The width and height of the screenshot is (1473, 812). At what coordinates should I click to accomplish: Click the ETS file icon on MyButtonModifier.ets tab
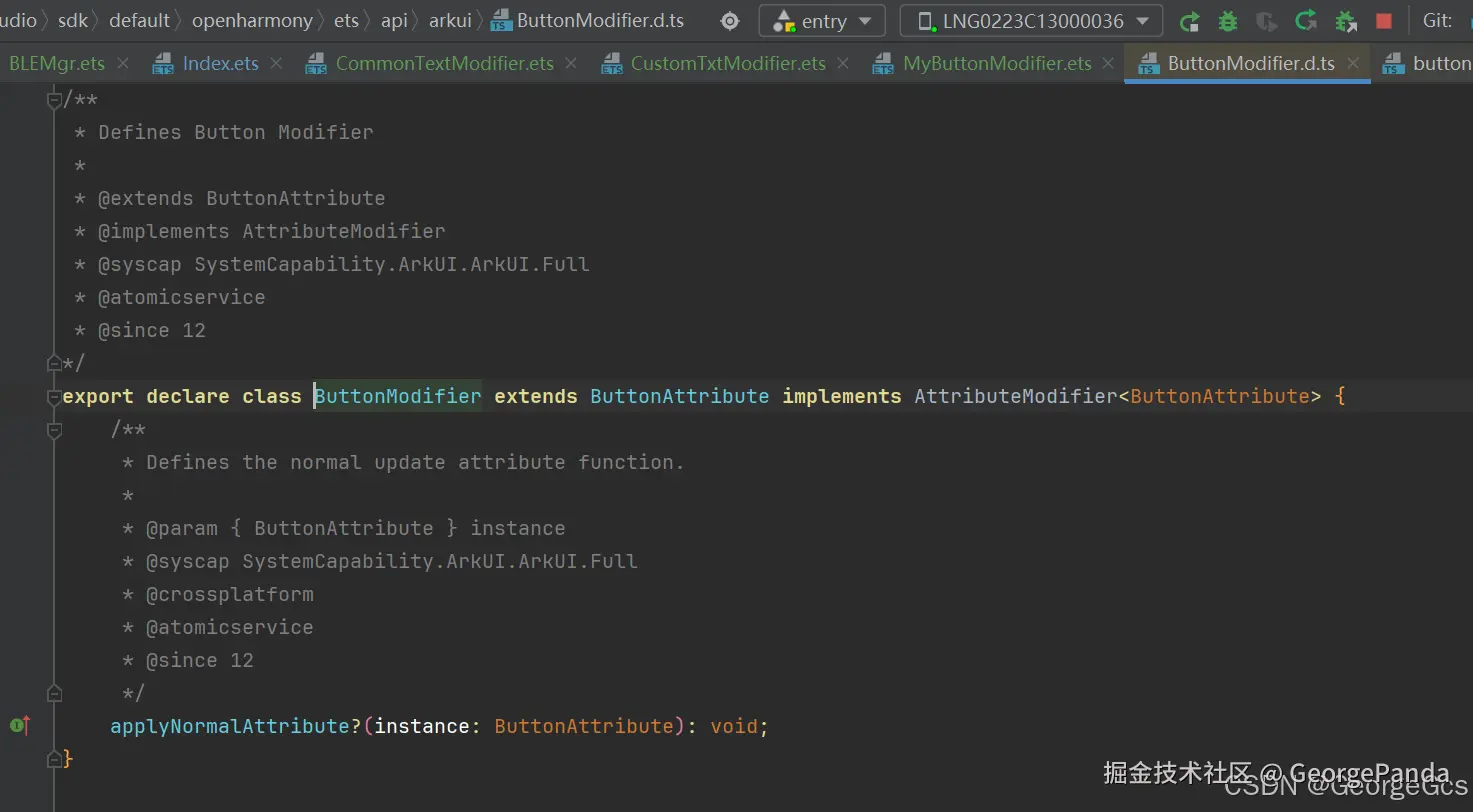click(x=883, y=64)
